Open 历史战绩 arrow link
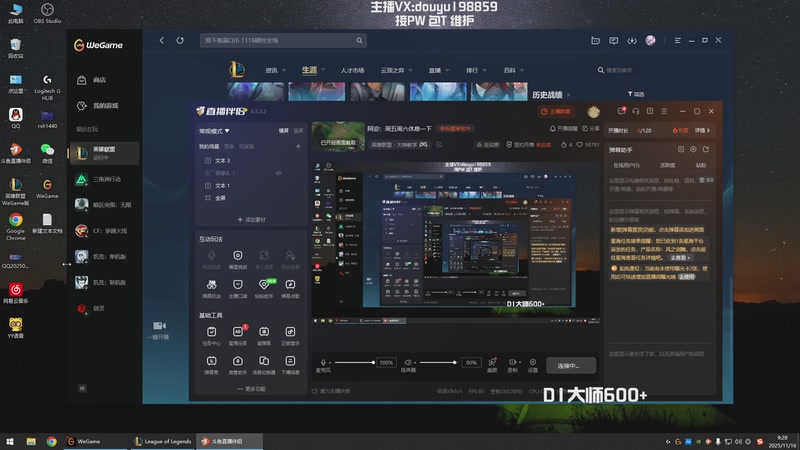The width and height of the screenshot is (800, 450). tap(569, 95)
